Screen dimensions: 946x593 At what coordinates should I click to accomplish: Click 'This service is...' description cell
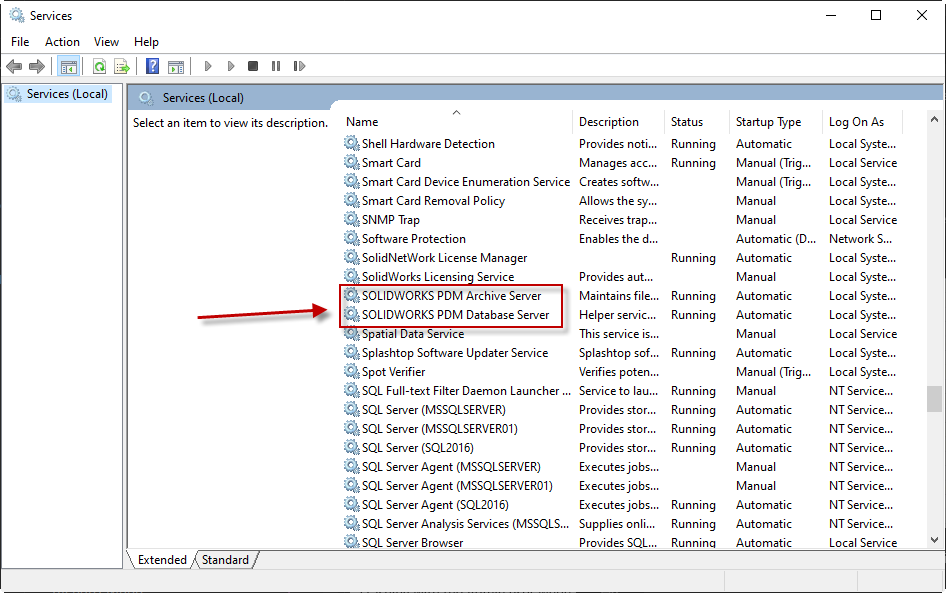[x=619, y=334]
